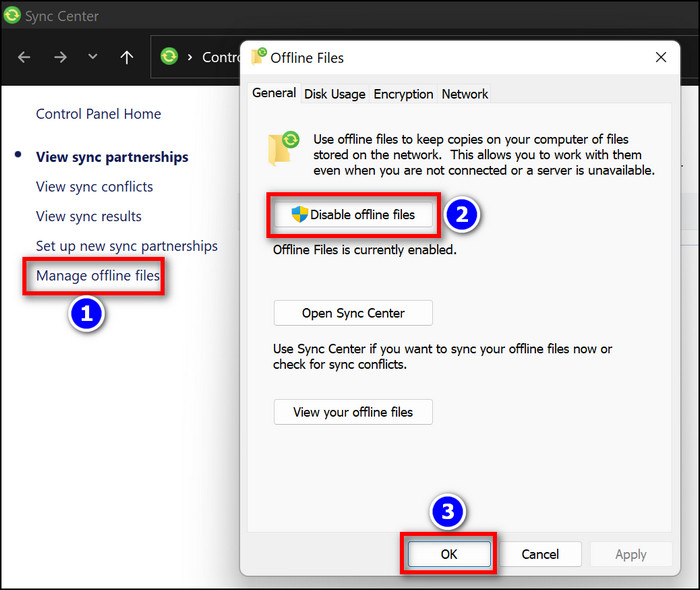This screenshot has height=590, width=700.
Task: Click the Sync Center address bar icon
Action: (169, 56)
